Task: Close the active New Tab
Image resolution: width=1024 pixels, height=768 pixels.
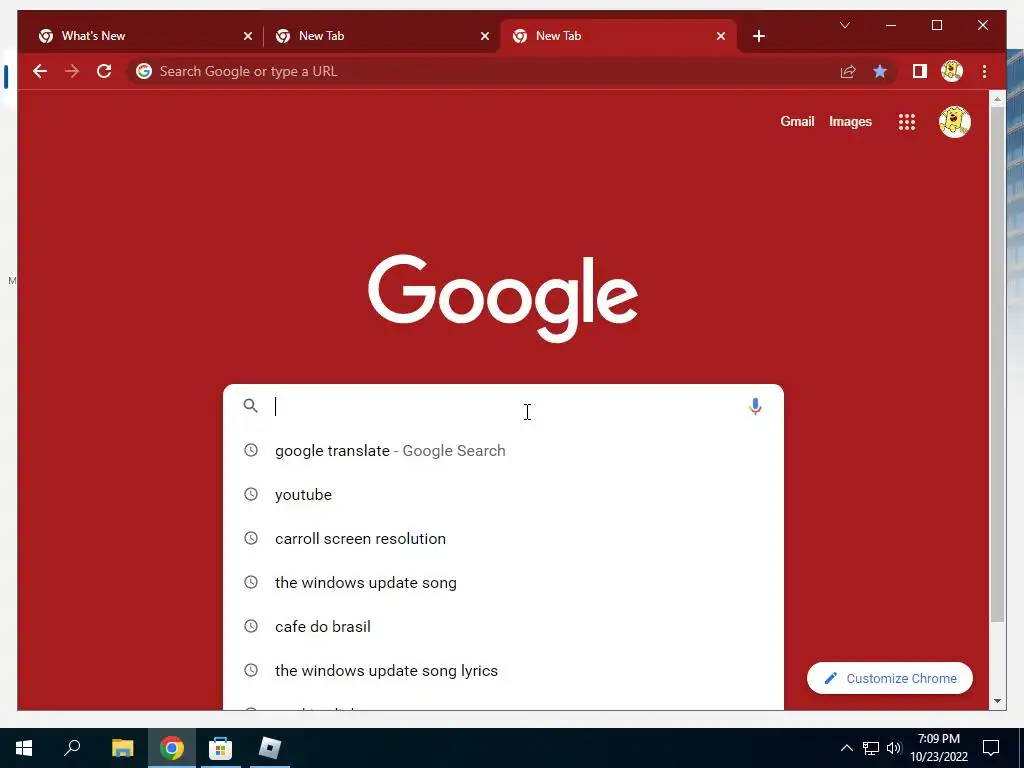Action: pyautogui.click(x=721, y=36)
